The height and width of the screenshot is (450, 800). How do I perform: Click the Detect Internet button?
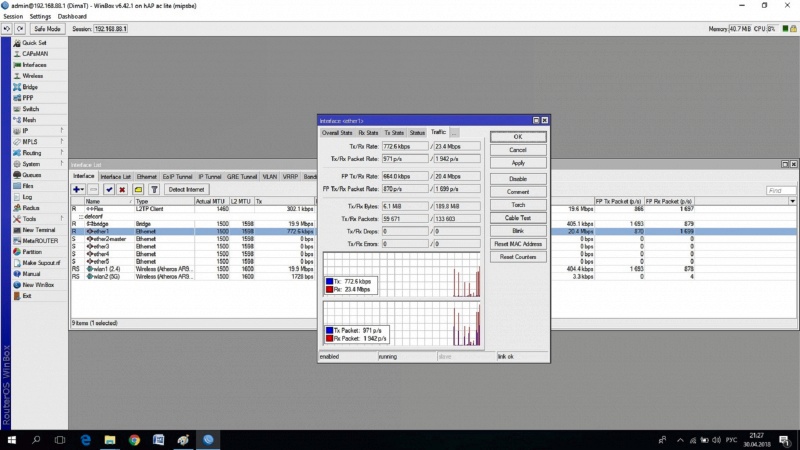pos(187,189)
